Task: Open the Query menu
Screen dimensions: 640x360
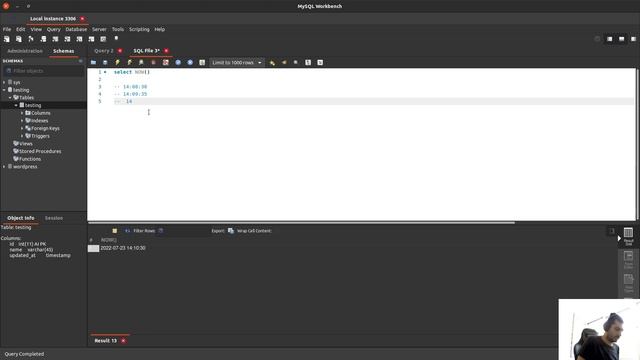Action: pyautogui.click(x=53, y=29)
